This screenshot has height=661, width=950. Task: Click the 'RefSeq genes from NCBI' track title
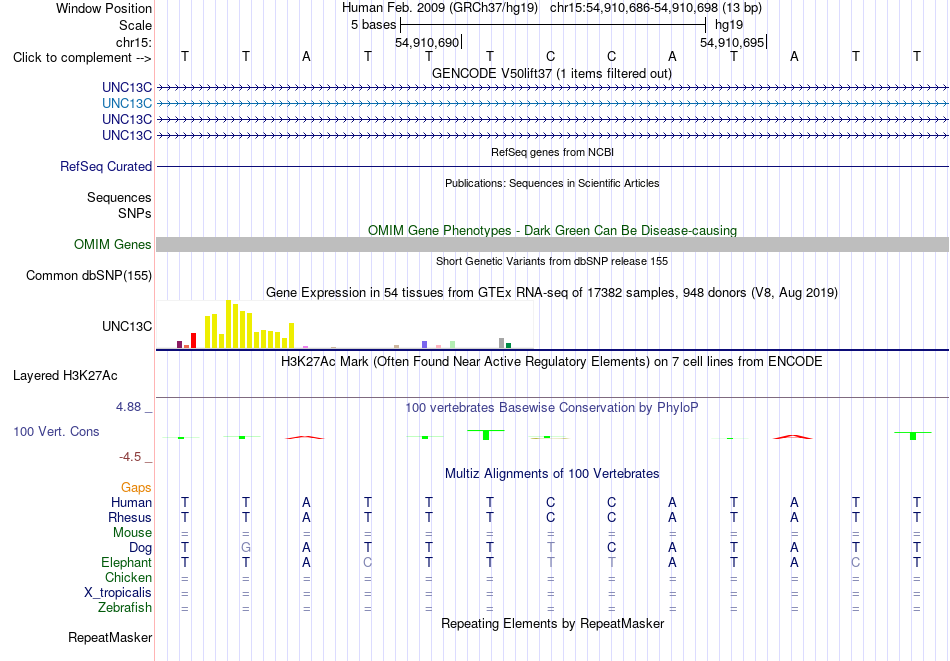tap(552, 153)
